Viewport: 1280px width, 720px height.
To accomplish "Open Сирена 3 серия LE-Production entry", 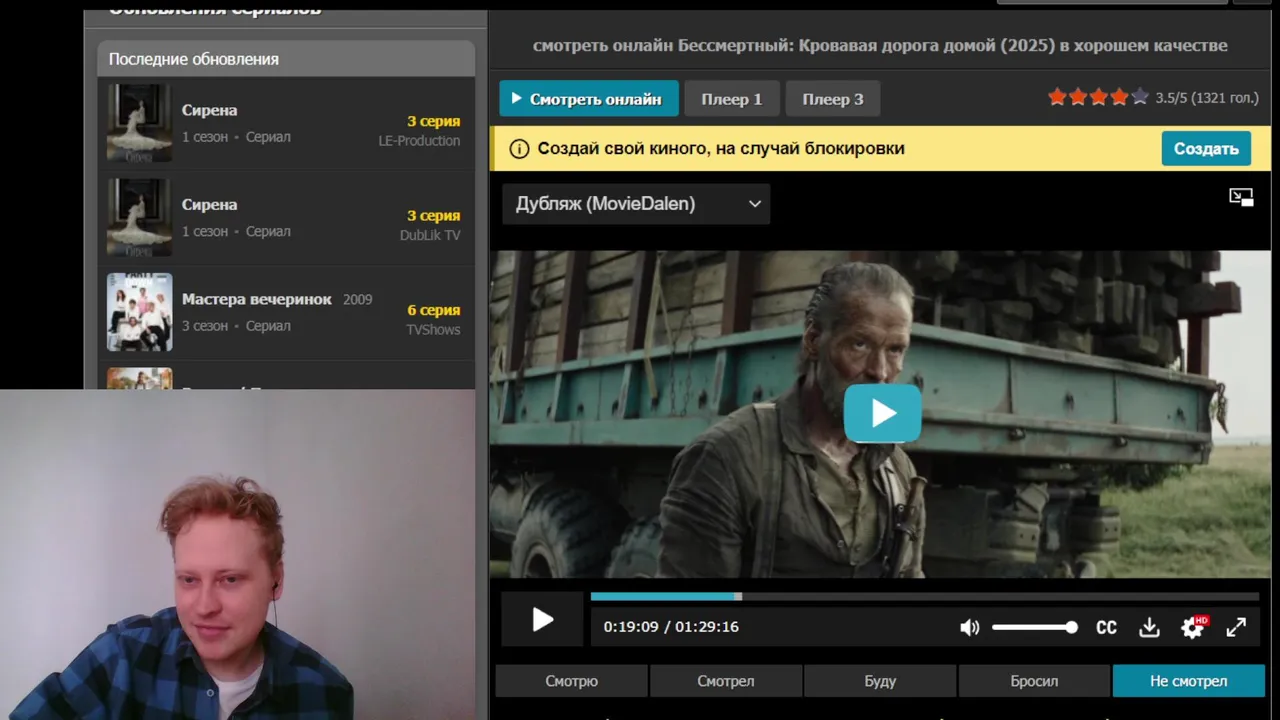I will click(286, 123).
